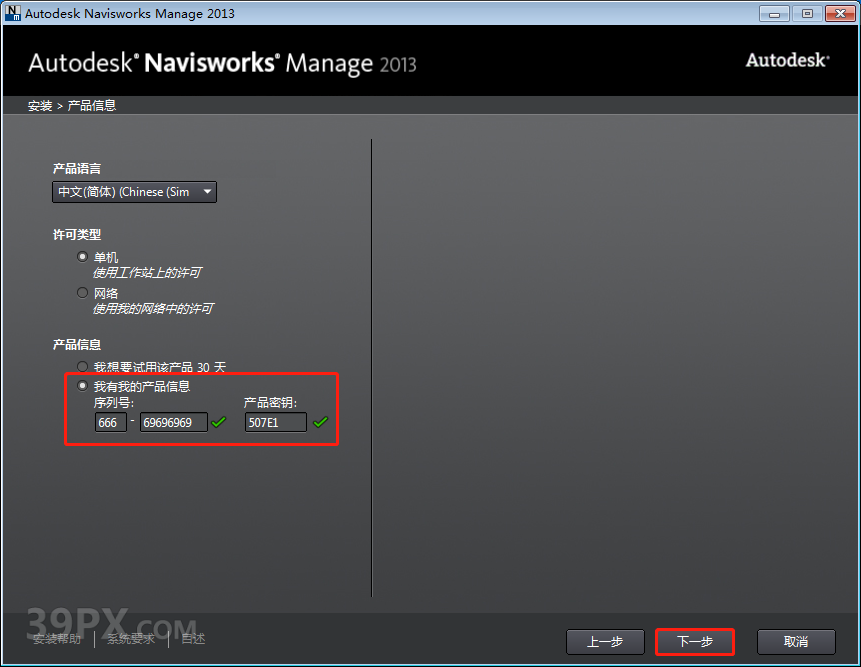Click the serial number field showing 666

tap(110, 422)
